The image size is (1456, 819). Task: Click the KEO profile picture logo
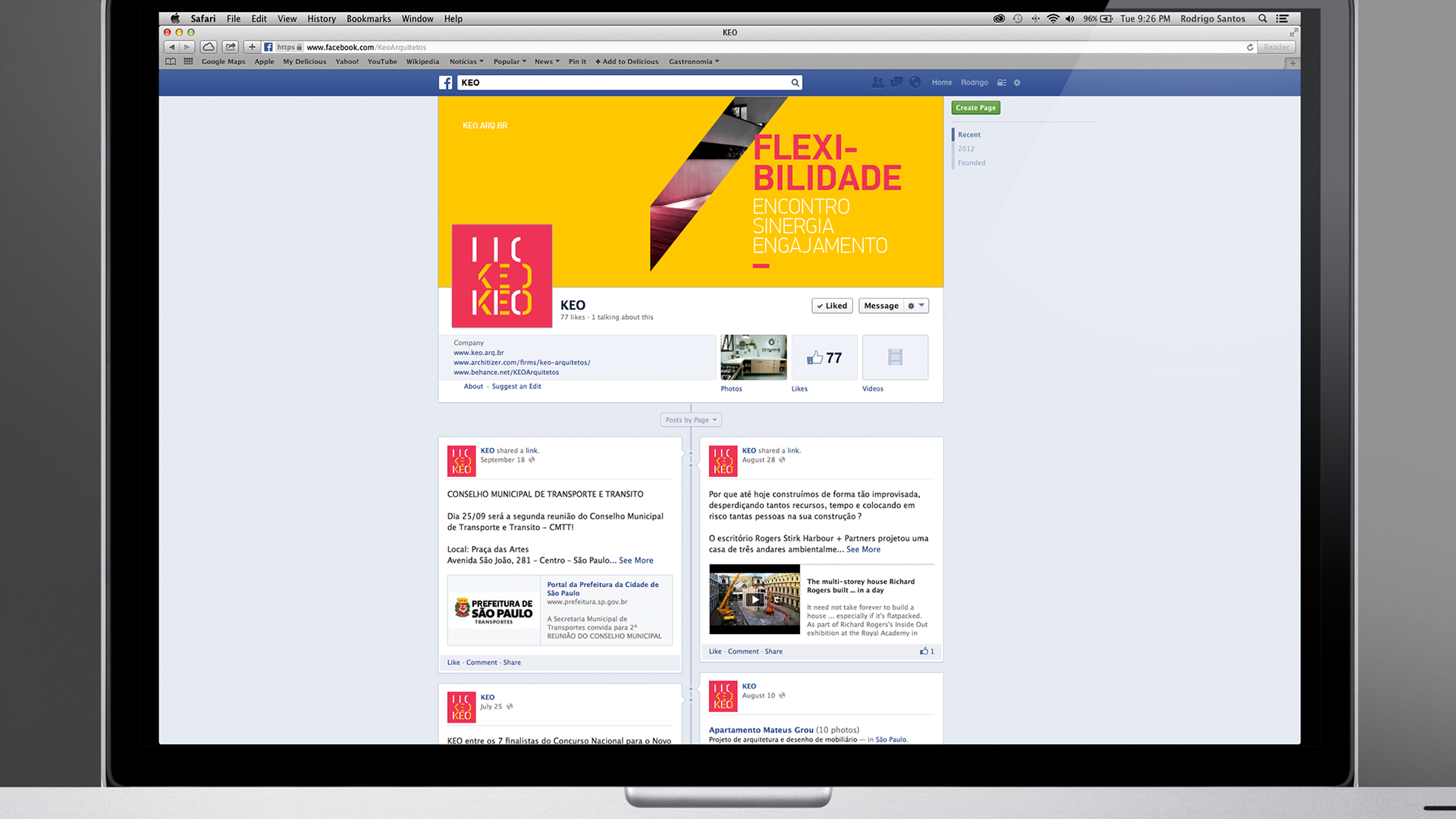click(x=502, y=276)
